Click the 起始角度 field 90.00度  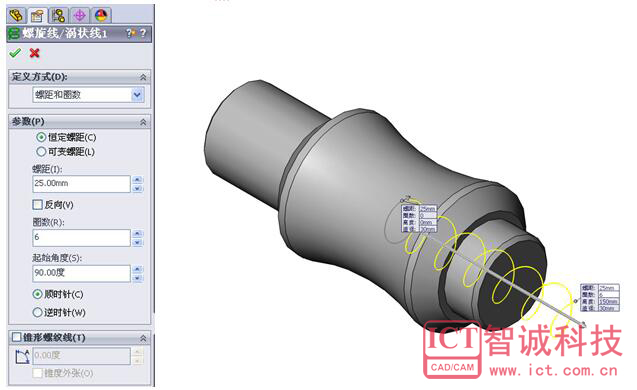tap(81, 273)
